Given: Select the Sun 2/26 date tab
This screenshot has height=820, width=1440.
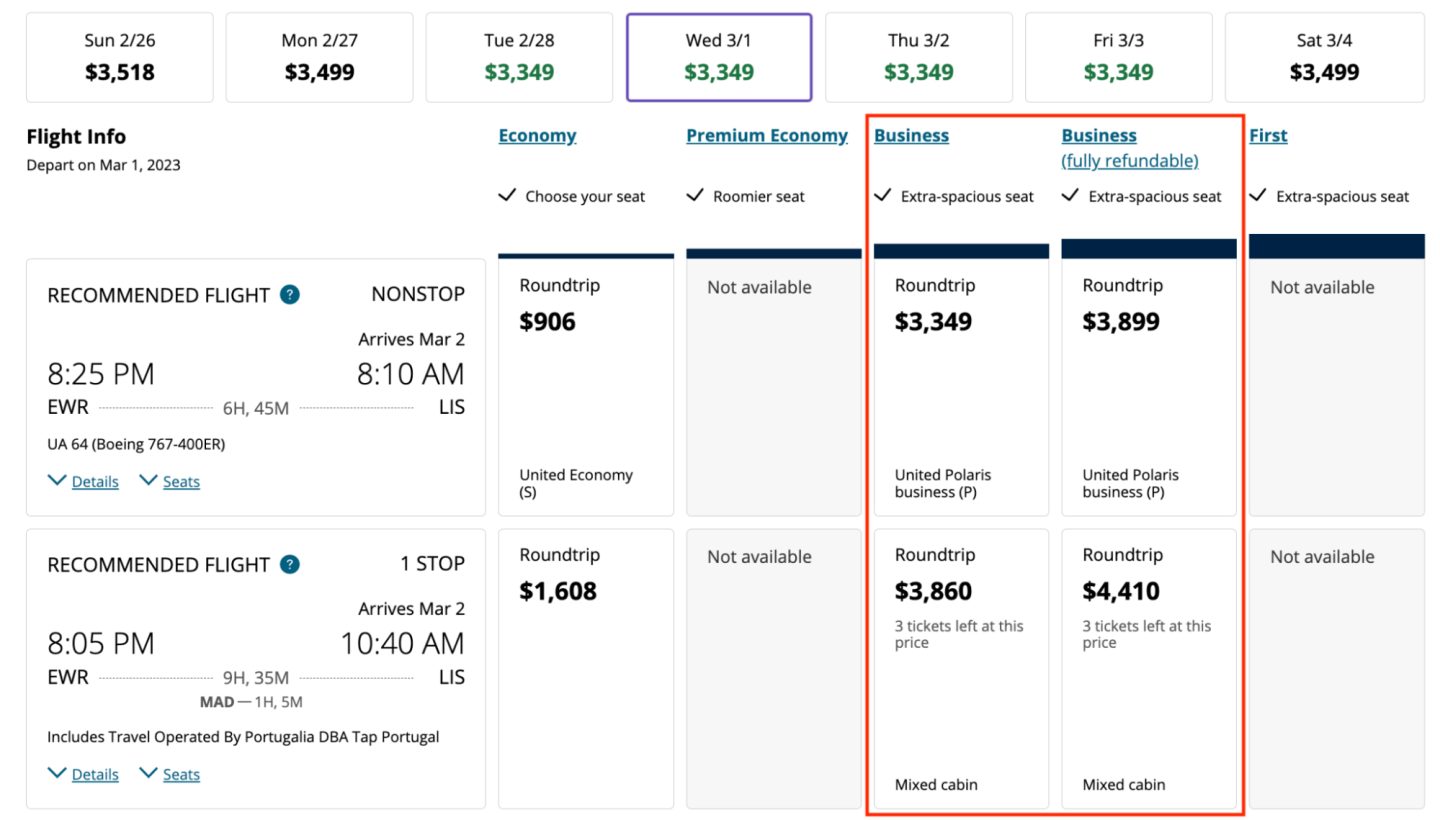Looking at the screenshot, I should coord(119,58).
